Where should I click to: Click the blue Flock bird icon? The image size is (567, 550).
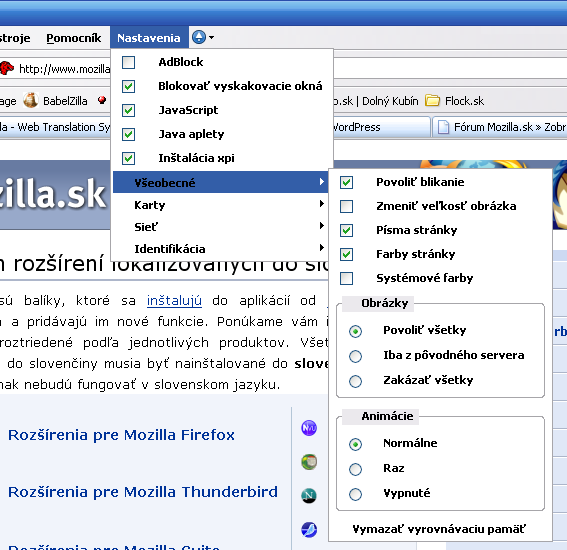tap(309, 530)
